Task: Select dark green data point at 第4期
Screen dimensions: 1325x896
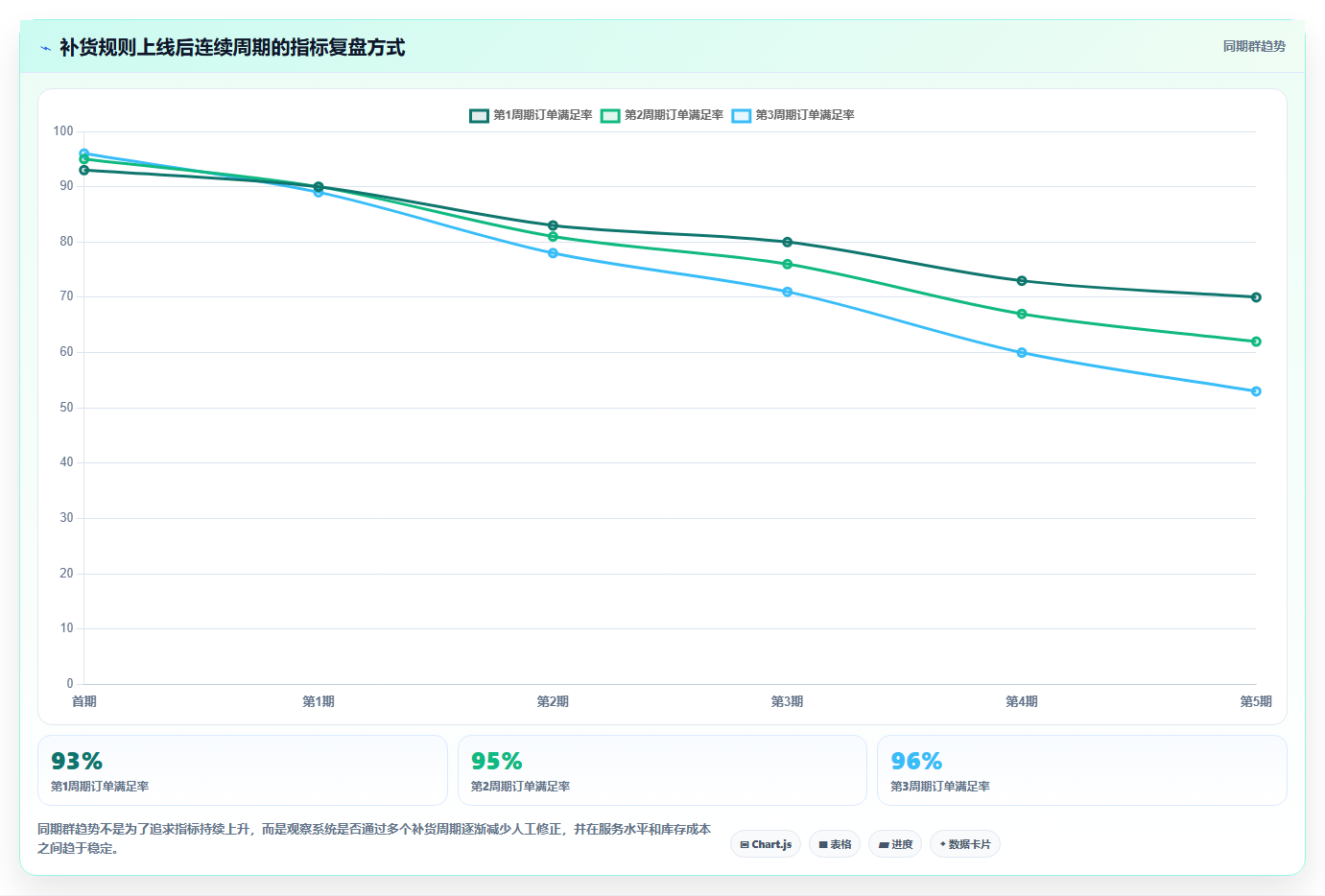Action: click(1022, 281)
